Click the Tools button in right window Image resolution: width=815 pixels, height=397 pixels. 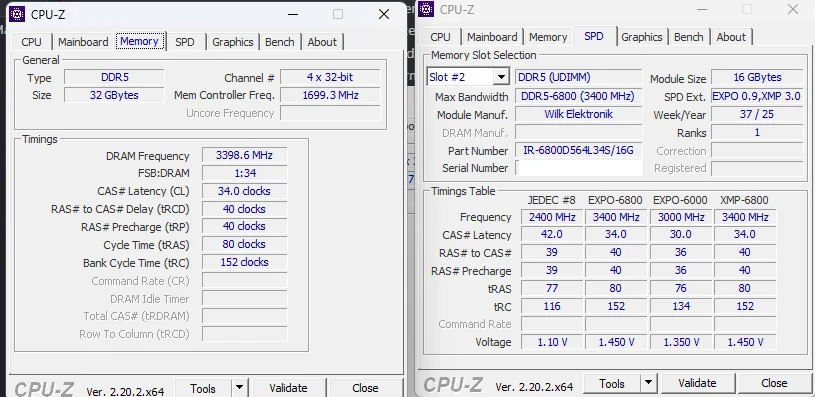point(612,383)
